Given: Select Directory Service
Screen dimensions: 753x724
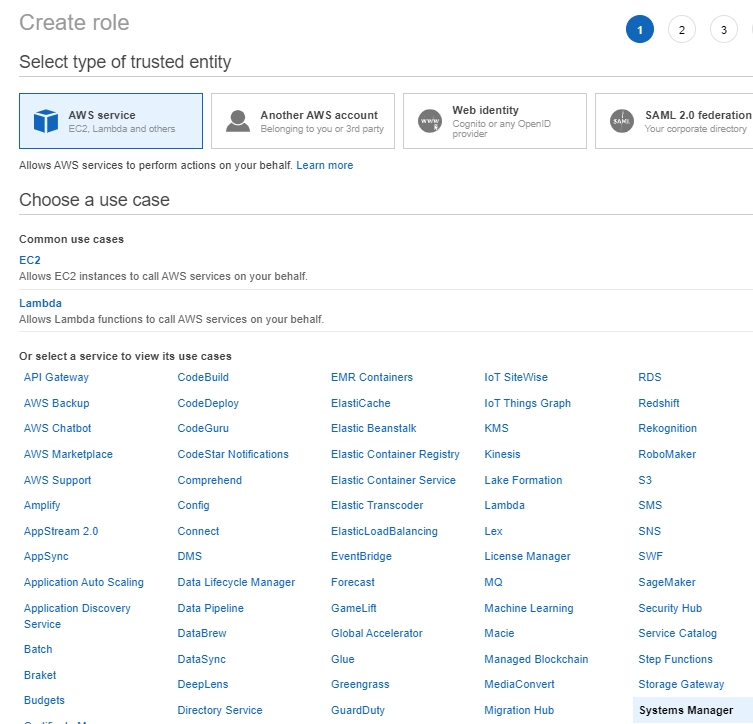Looking at the screenshot, I should click(220, 710).
